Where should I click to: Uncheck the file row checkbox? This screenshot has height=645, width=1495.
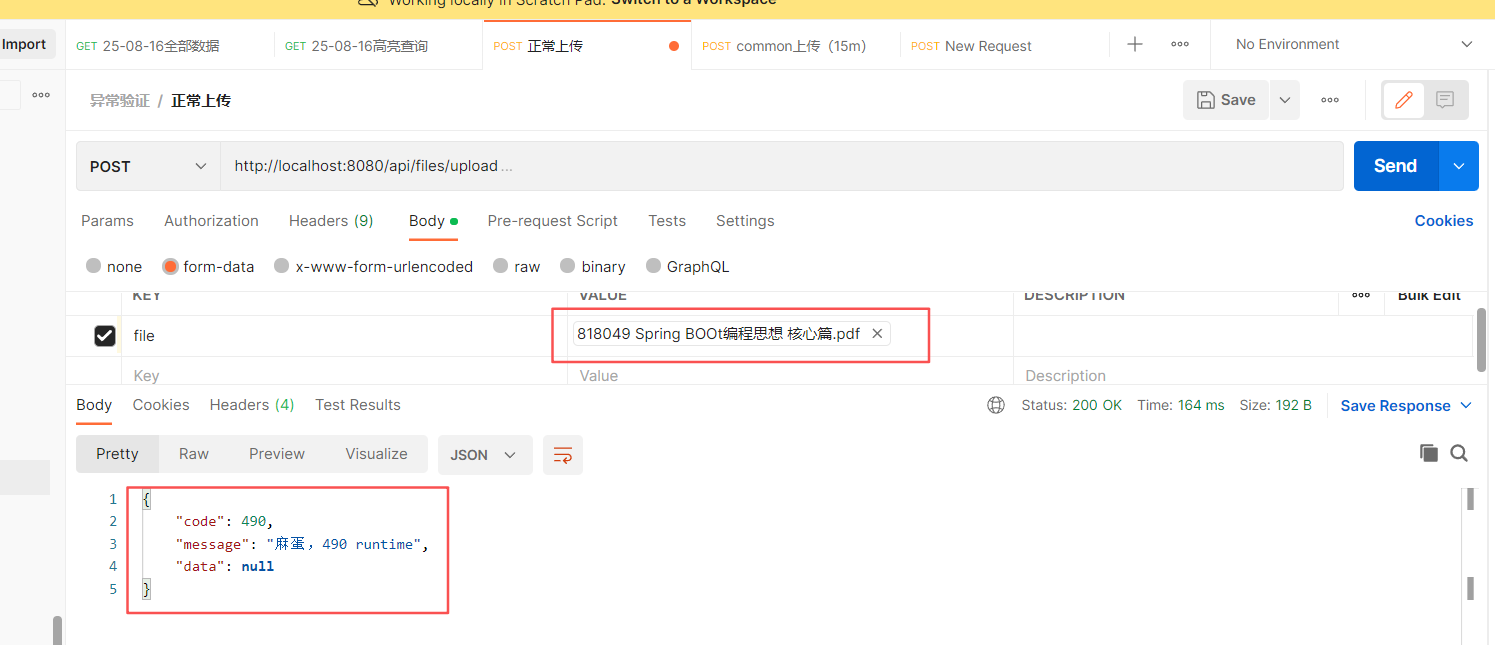point(105,336)
